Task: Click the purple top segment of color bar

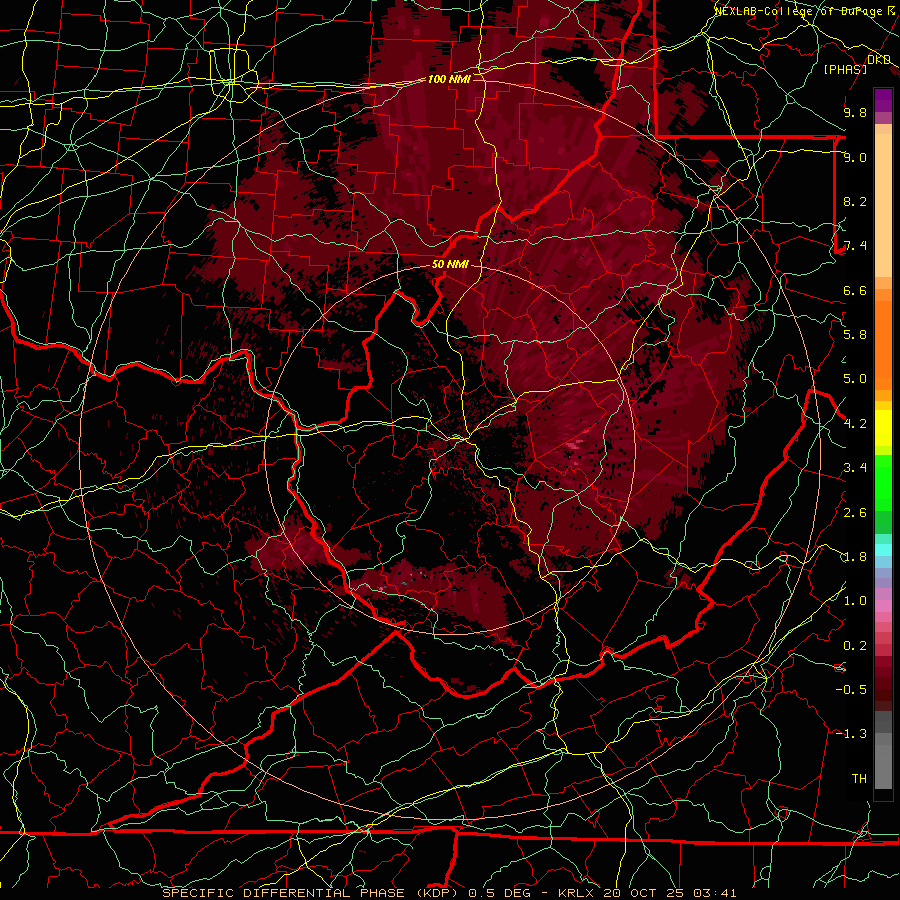Action: 883,100
